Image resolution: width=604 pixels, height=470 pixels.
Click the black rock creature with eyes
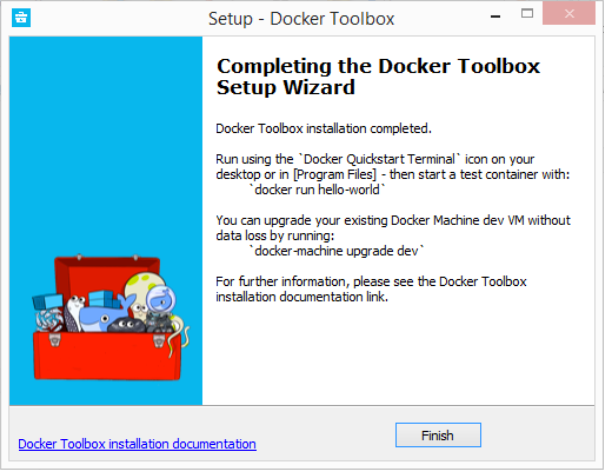[126, 325]
